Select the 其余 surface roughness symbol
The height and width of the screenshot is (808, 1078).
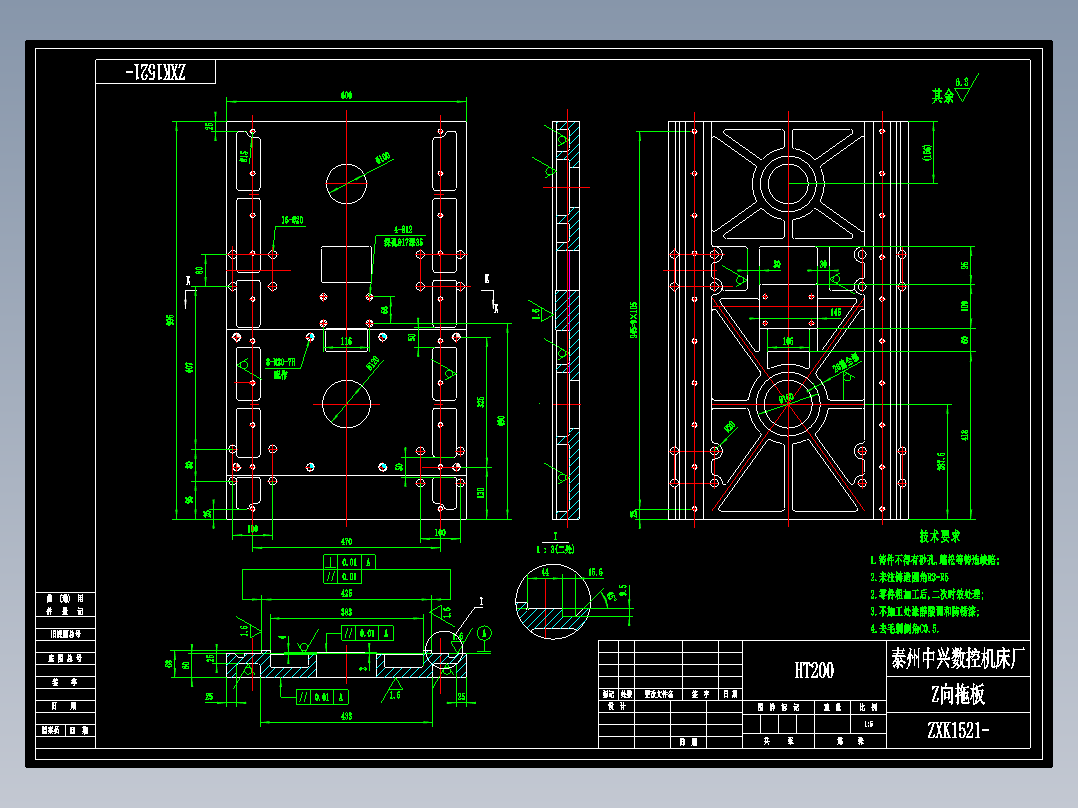(x=956, y=91)
